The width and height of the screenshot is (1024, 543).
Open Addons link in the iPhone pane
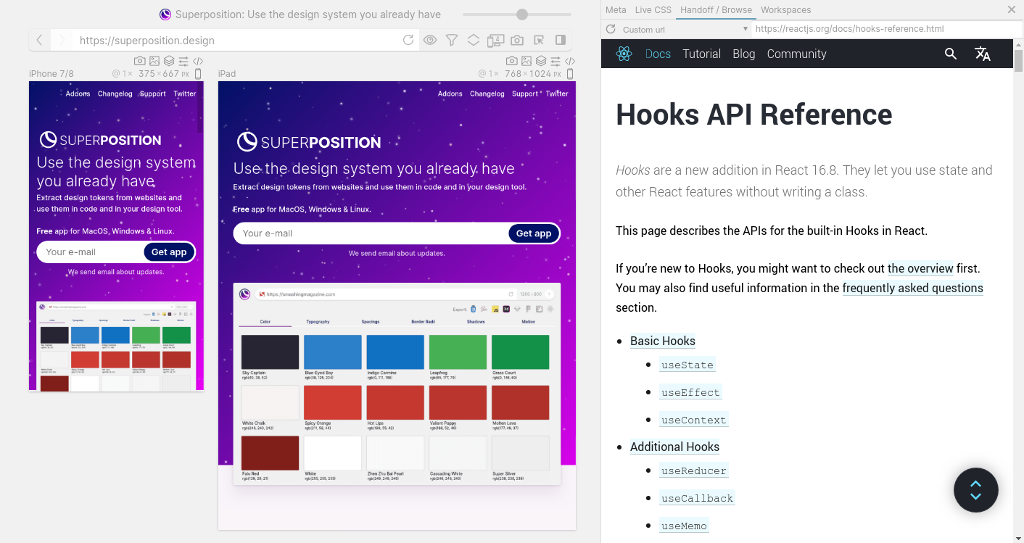click(78, 93)
